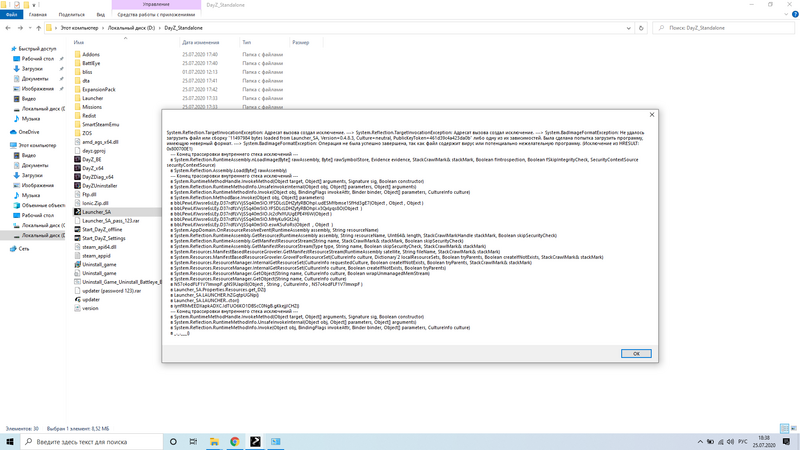
Task: Open the Файл ribbon tab
Action: click(11, 15)
